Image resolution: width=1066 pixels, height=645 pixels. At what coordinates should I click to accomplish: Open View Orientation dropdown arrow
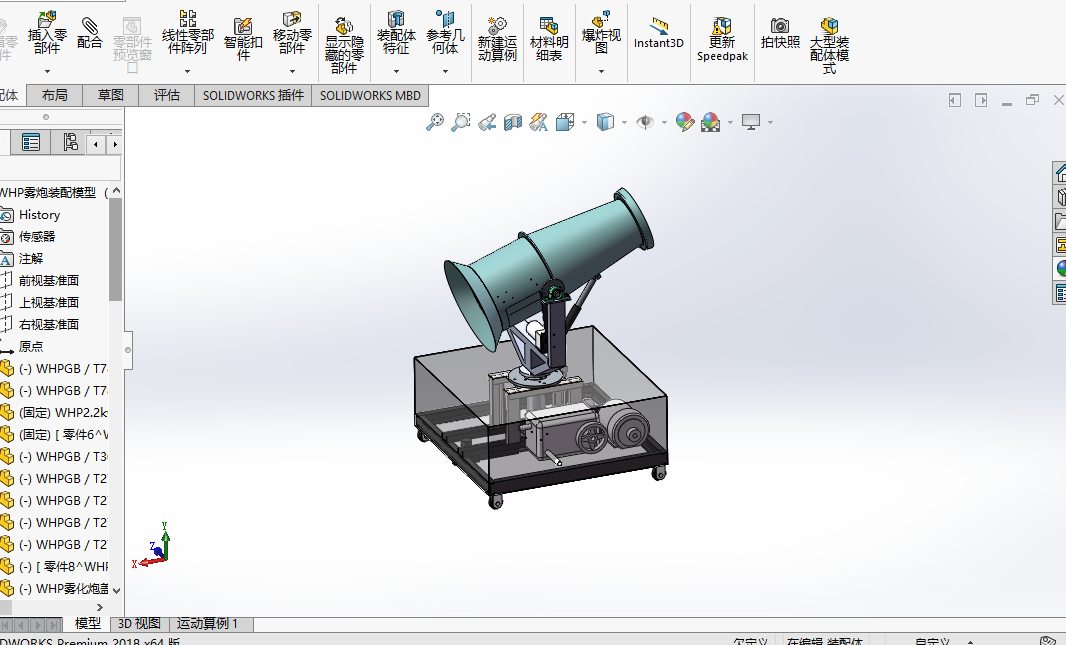(x=585, y=123)
